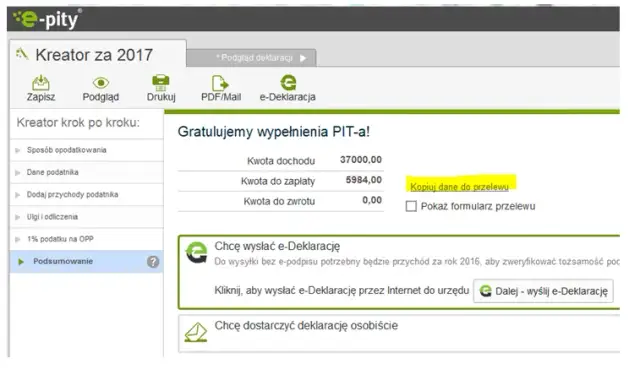
Task: Export via PDF/Mail icon
Action: tap(220, 83)
